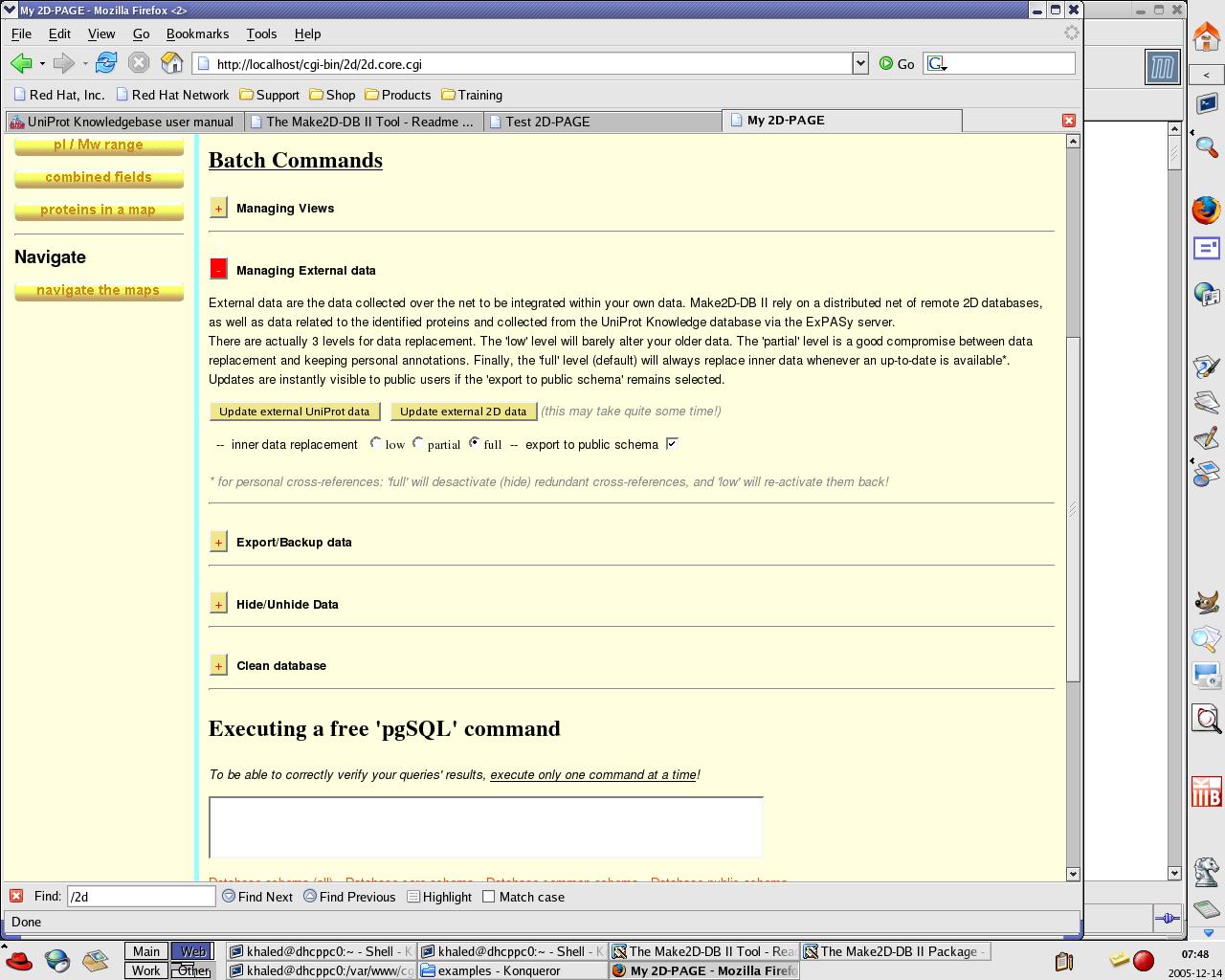
Task: Select 'full' inner data replacement
Action: 474,443
